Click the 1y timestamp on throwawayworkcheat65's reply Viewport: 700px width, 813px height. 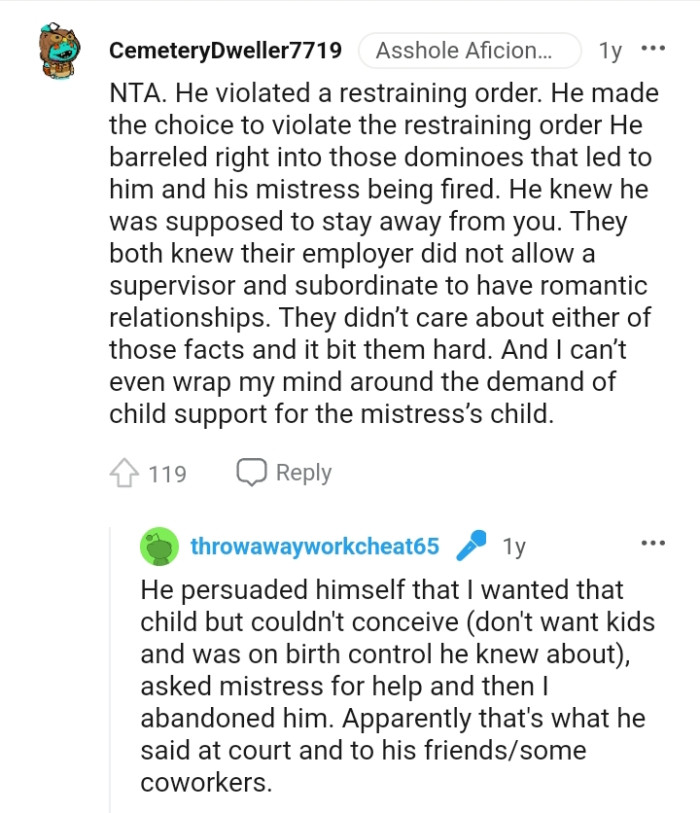click(514, 546)
